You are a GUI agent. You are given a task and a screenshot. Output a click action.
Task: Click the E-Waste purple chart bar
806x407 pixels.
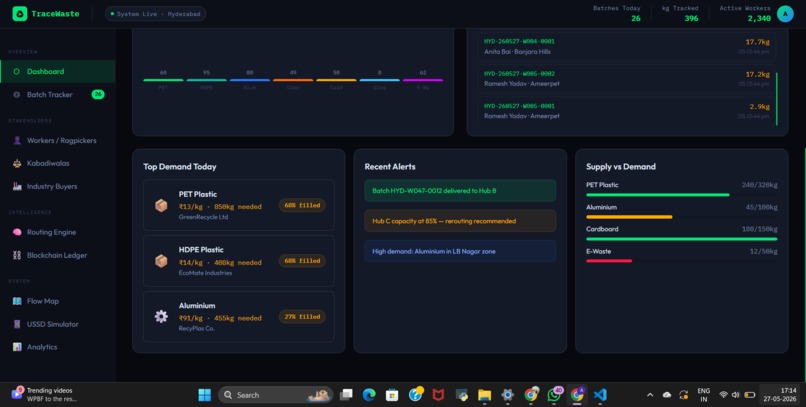click(423, 80)
